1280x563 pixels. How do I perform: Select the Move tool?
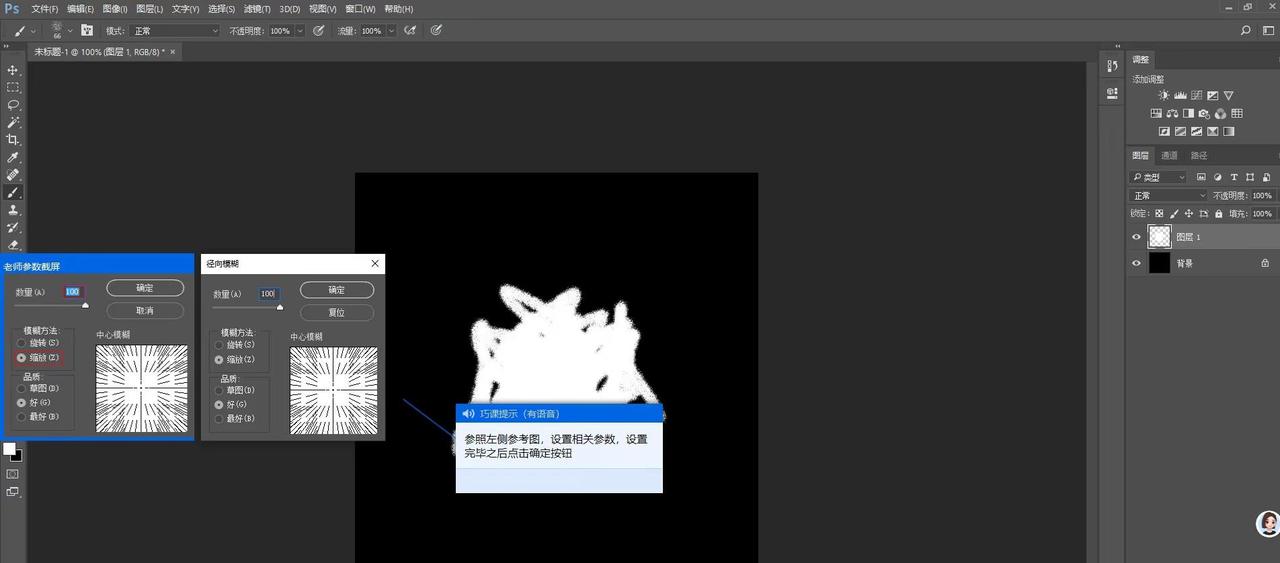click(13, 70)
